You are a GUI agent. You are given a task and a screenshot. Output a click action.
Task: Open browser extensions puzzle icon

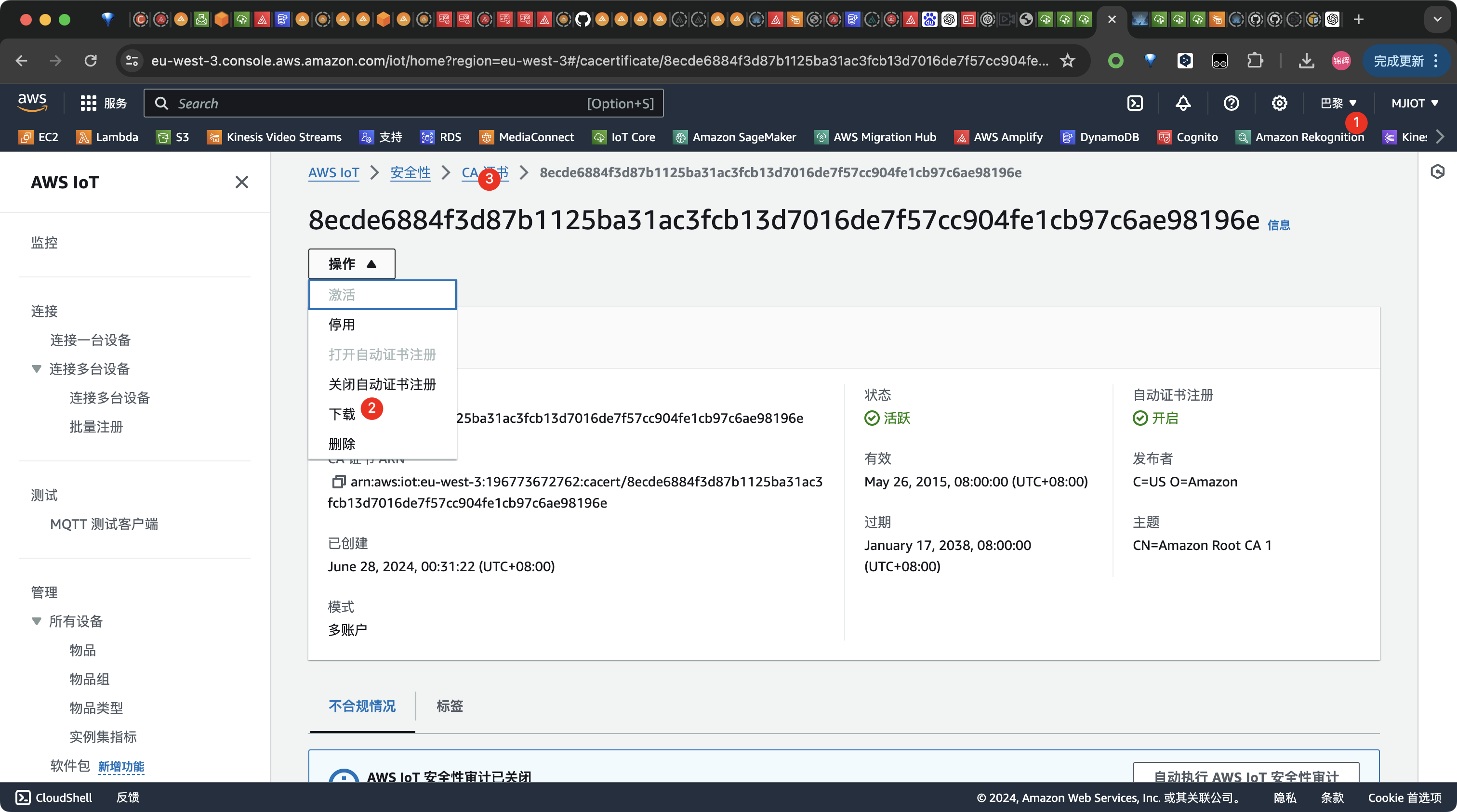(1255, 61)
